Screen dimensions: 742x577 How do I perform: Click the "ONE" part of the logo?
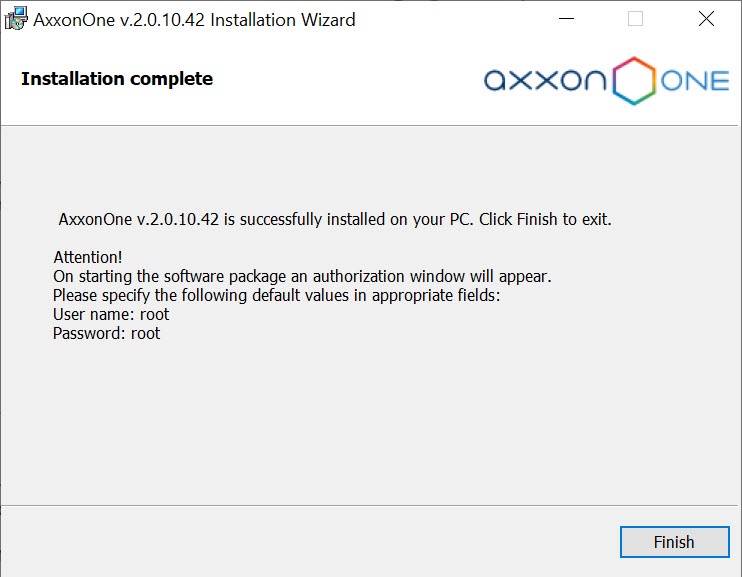coord(695,81)
